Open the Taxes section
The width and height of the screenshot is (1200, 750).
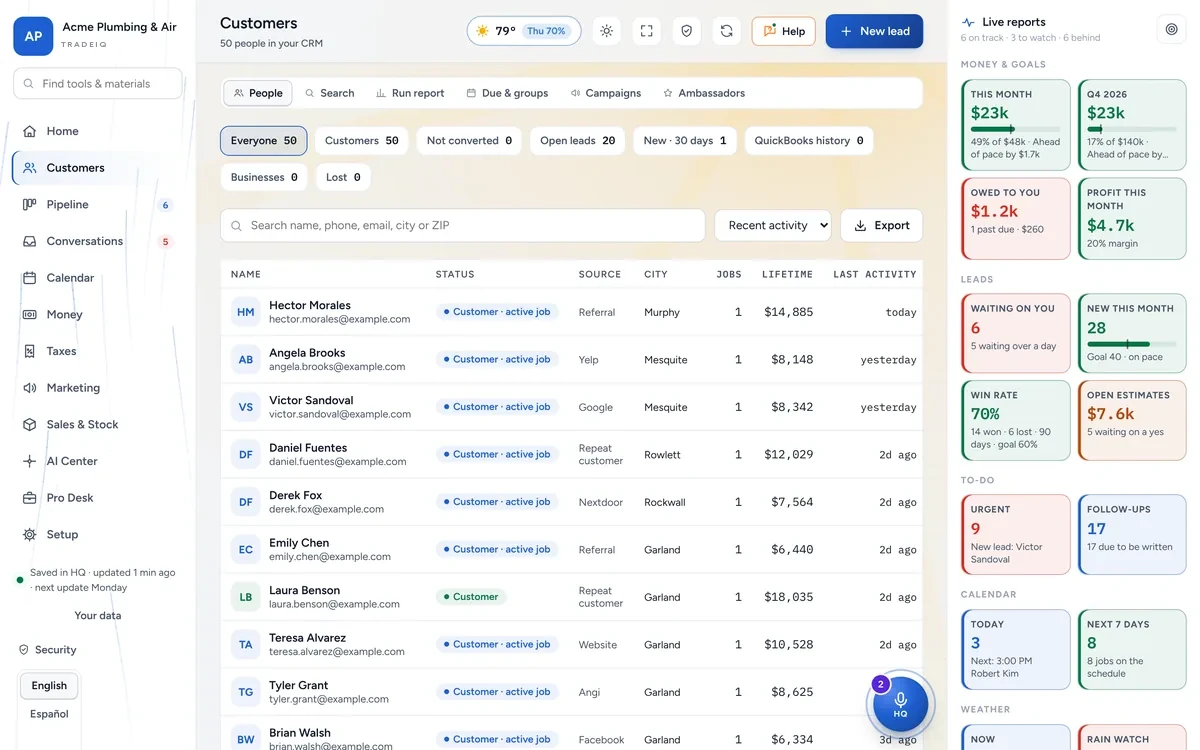click(98, 351)
